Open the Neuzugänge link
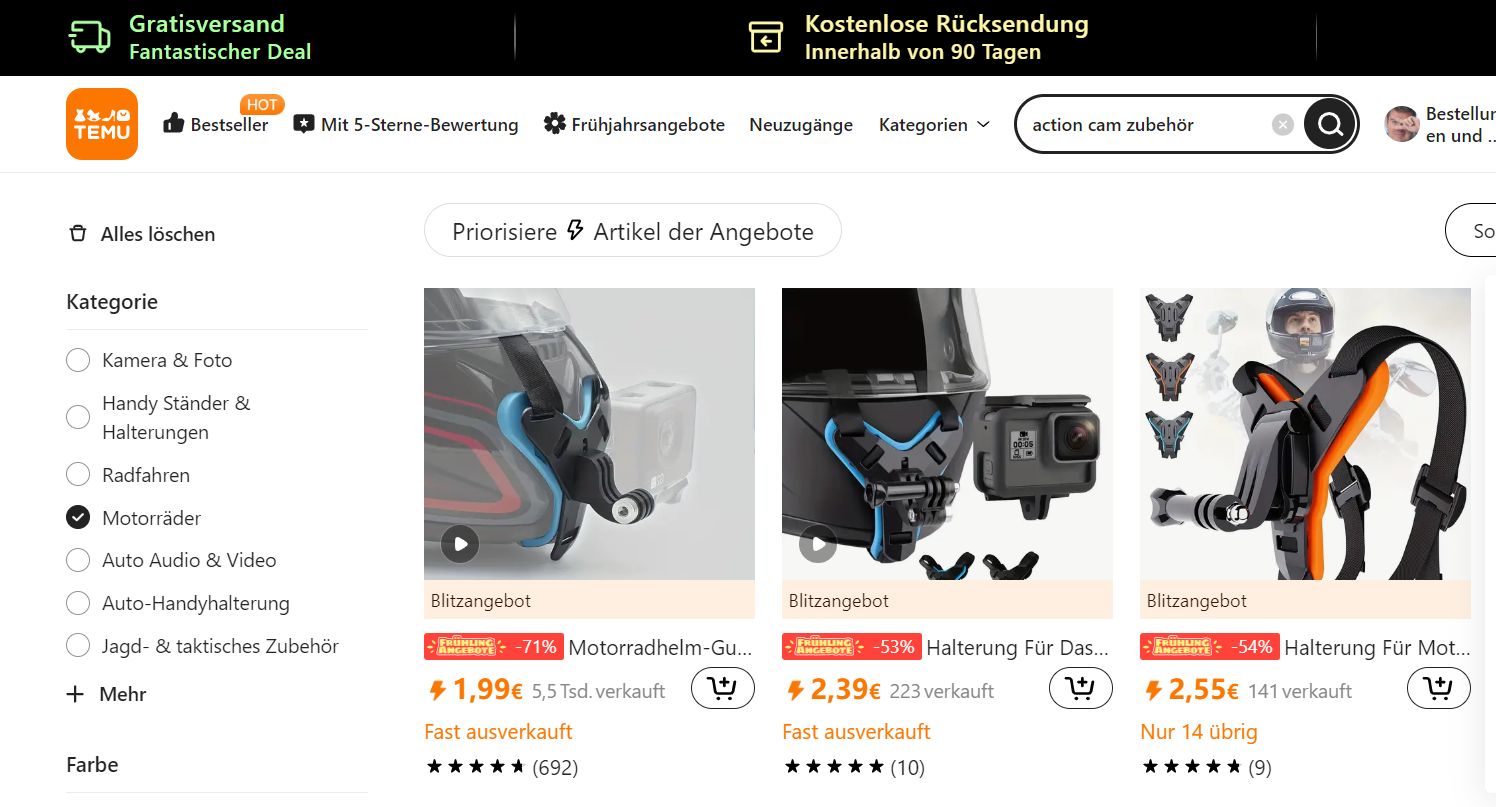The image size is (1496, 807). [801, 124]
